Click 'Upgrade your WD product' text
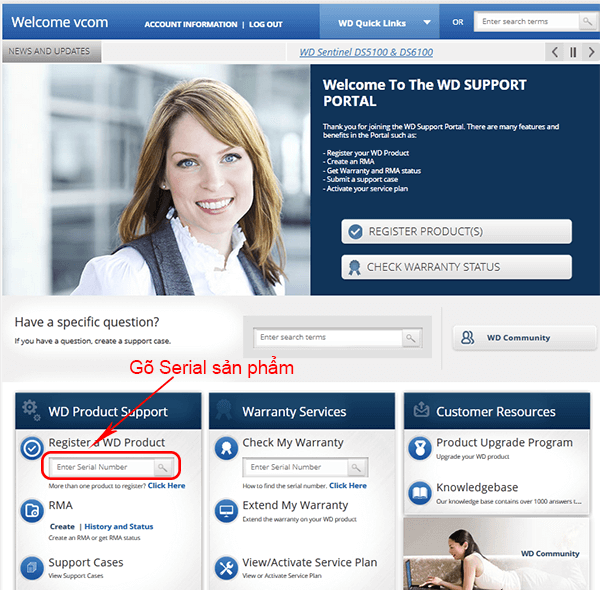The image size is (600, 590). point(473,456)
